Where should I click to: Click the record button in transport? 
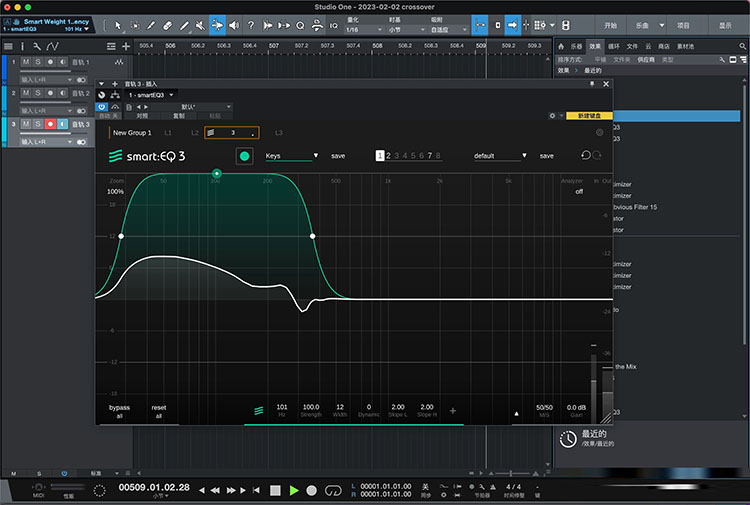(311, 490)
